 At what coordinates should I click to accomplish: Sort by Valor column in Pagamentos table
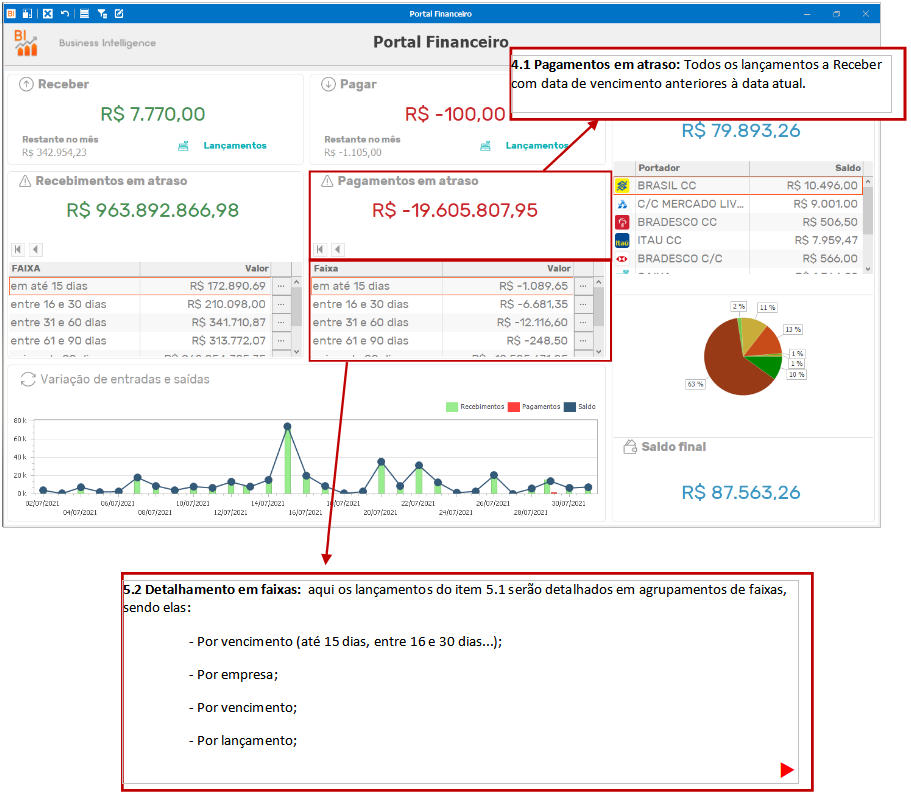508,268
